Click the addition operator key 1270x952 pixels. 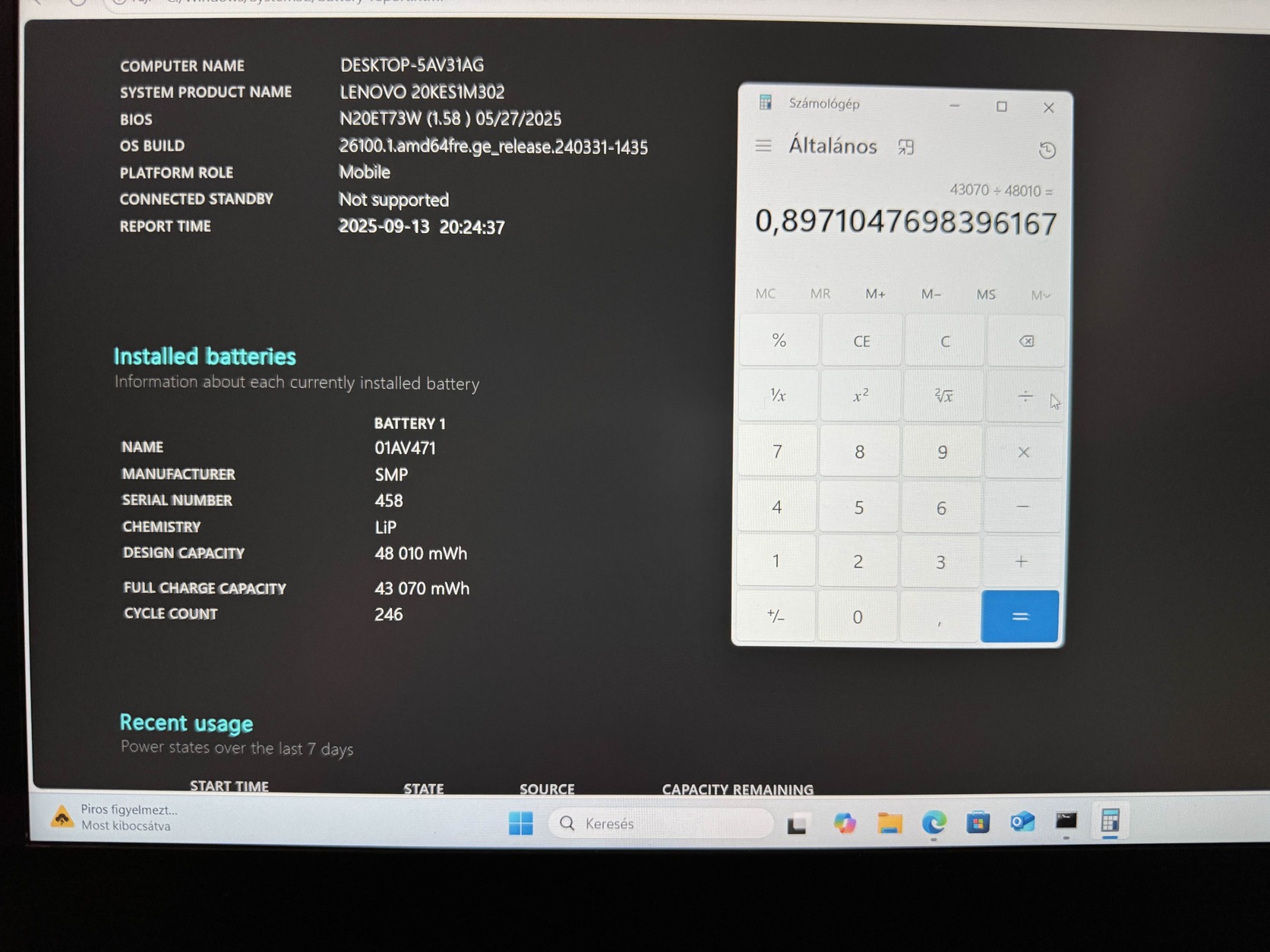(1021, 562)
